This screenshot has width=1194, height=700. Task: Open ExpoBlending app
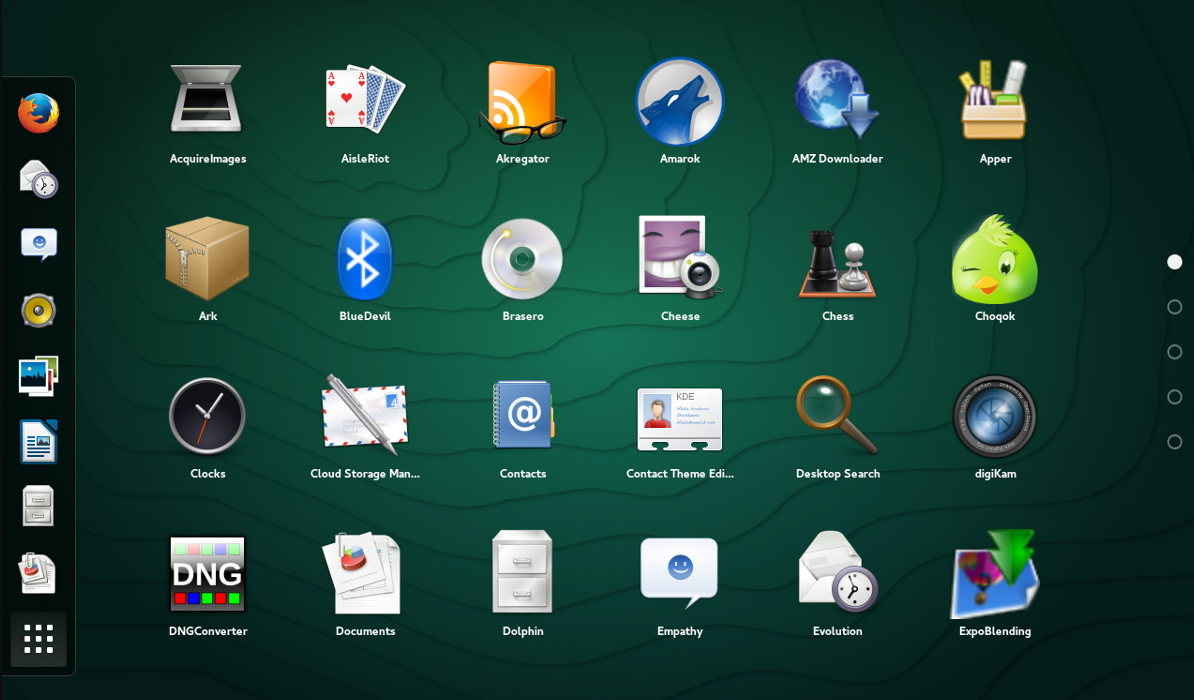pyautogui.click(x=994, y=573)
